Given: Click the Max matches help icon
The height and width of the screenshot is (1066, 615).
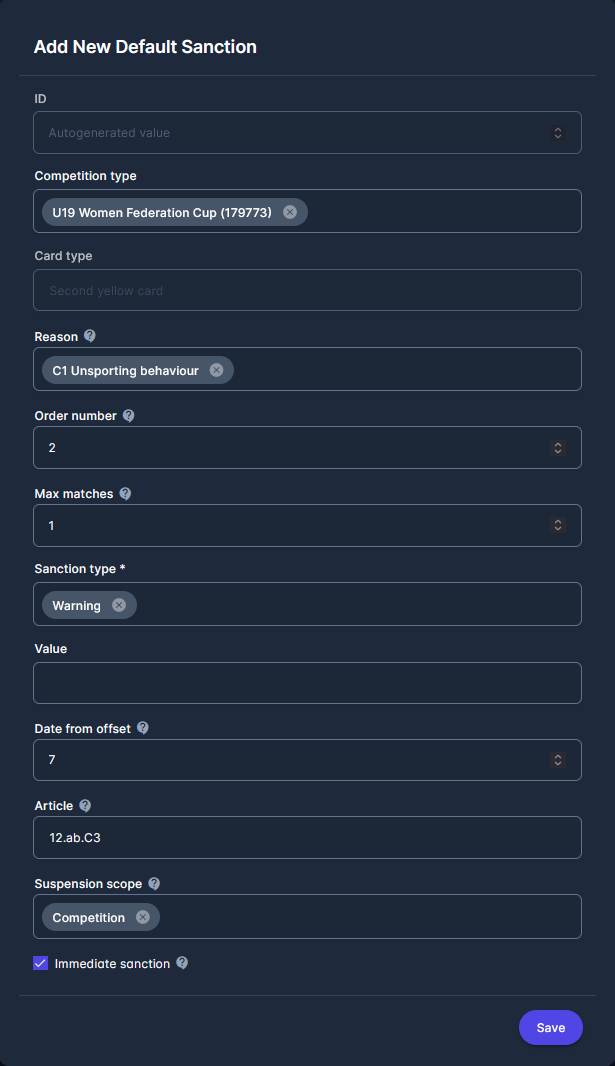Looking at the screenshot, I should [125, 493].
